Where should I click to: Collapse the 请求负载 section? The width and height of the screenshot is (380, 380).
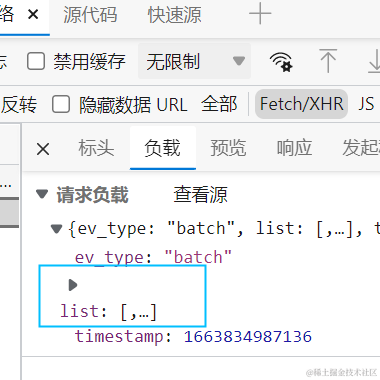(x=42, y=194)
